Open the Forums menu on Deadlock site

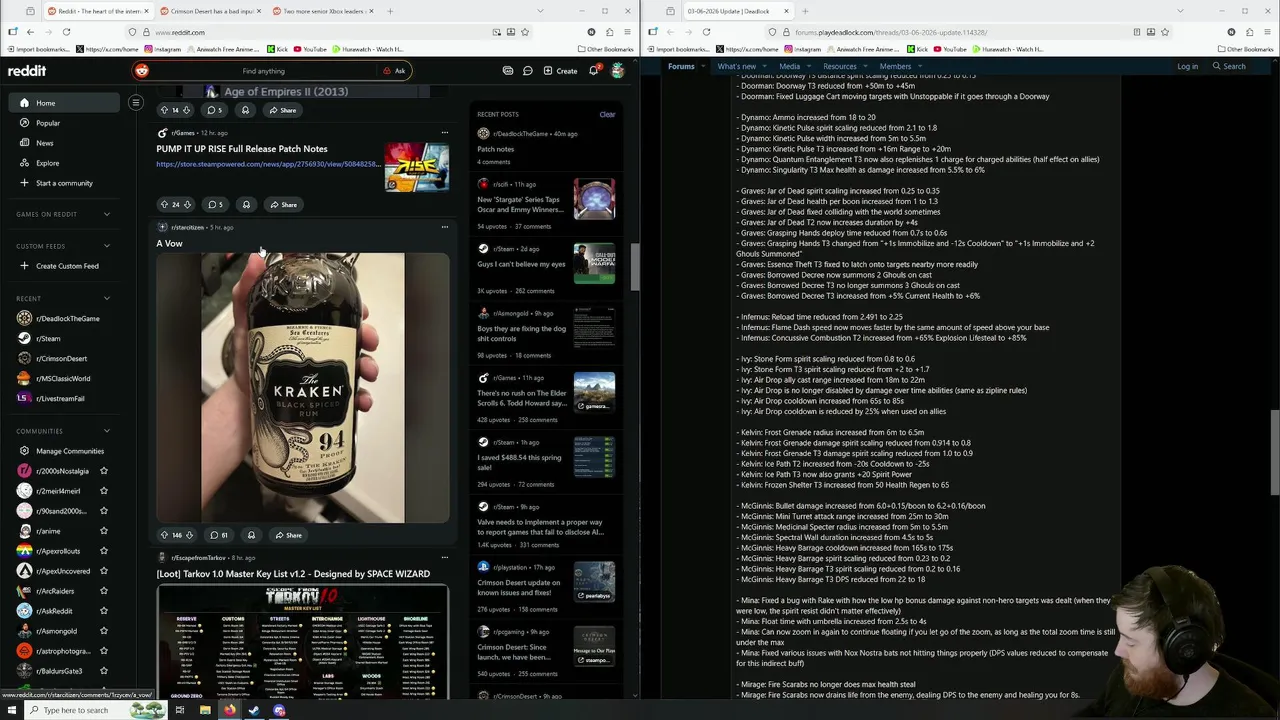coord(681,66)
